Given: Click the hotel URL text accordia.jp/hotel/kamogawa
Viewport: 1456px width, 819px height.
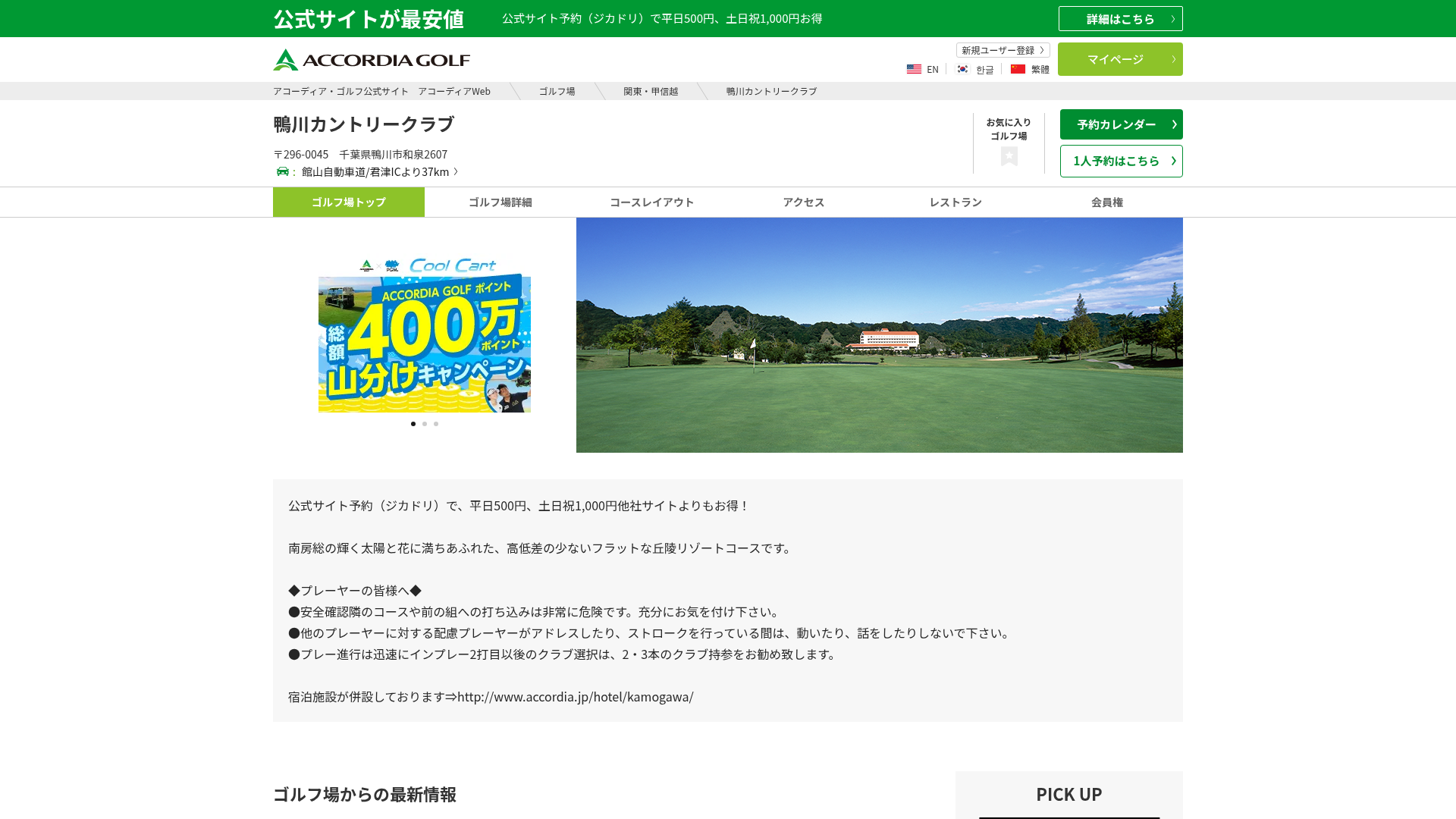Looking at the screenshot, I should tap(575, 696).
